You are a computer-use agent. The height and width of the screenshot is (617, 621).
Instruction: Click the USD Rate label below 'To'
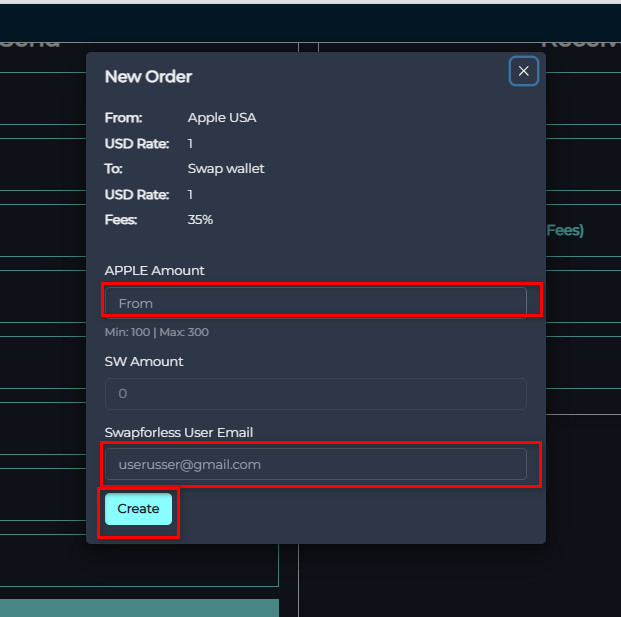coord(137,195)
